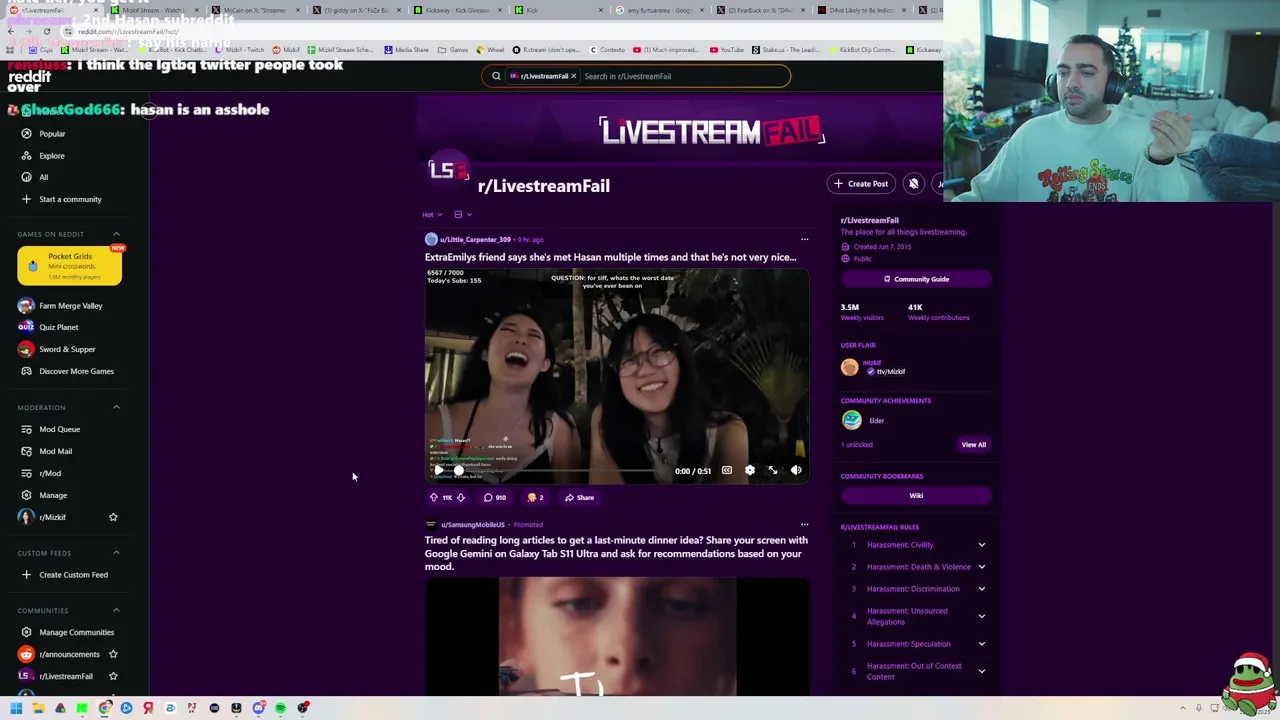Image resolution: width=1280 pixels, height=720 pixels.
Task: Seek using the video progress bar
Action: [555, 470]
